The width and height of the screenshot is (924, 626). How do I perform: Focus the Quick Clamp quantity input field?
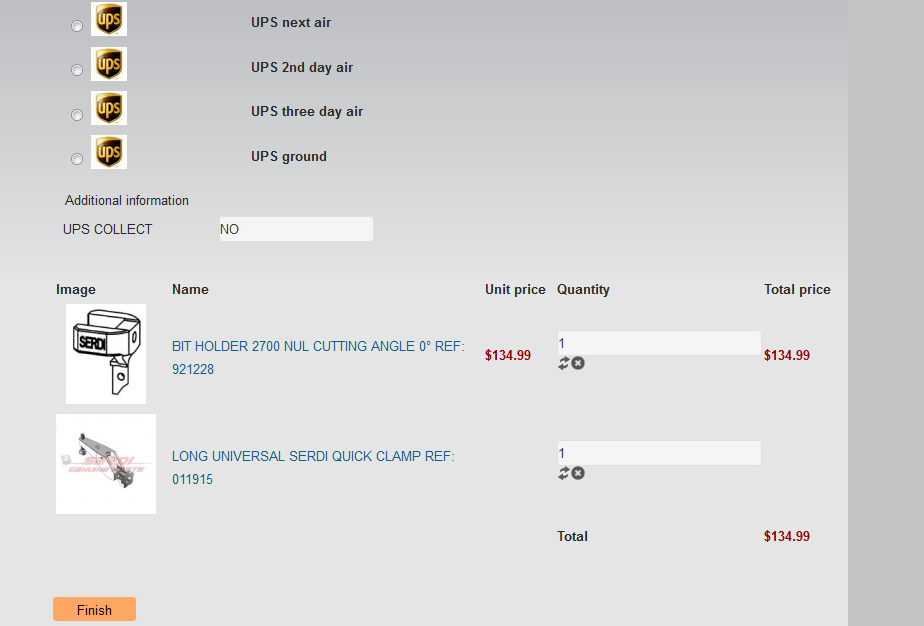(x=658, y=453)
